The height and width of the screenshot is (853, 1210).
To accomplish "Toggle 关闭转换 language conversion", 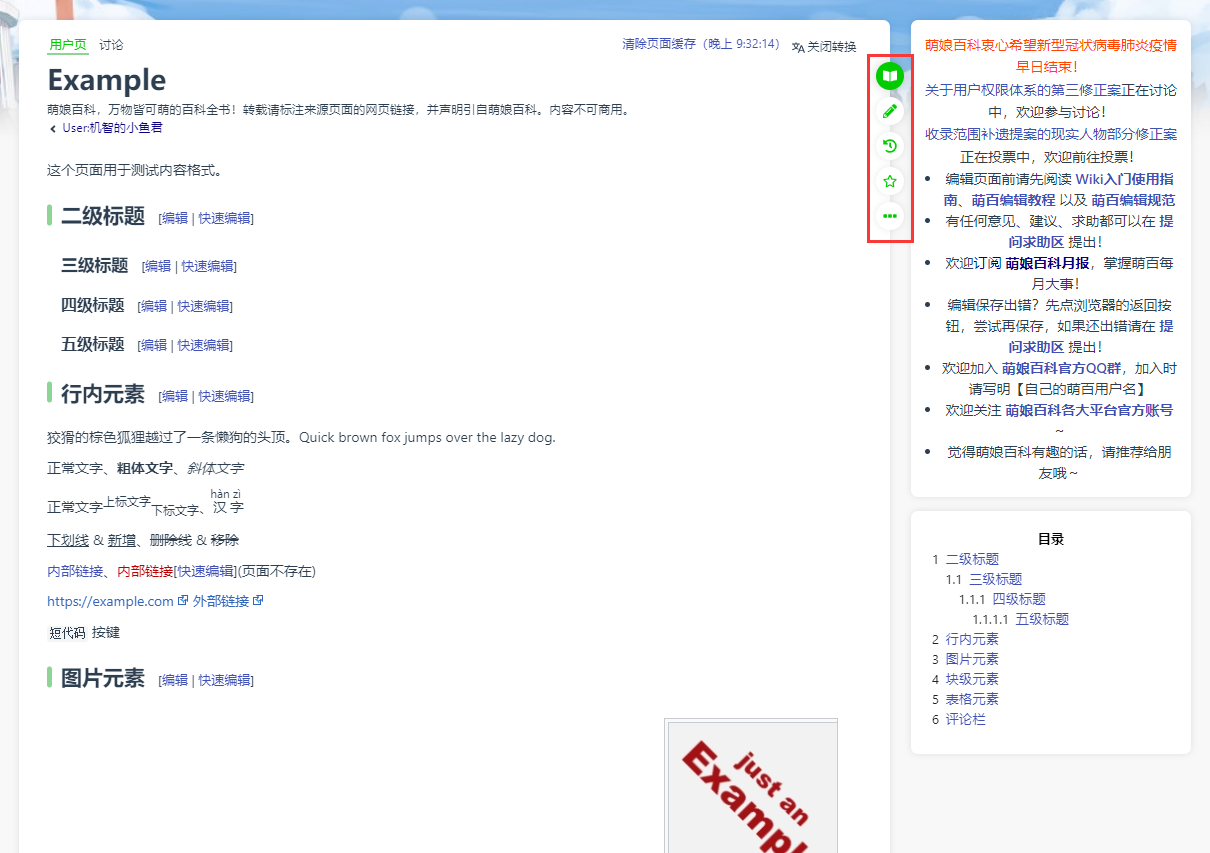I will coord(824,46).
